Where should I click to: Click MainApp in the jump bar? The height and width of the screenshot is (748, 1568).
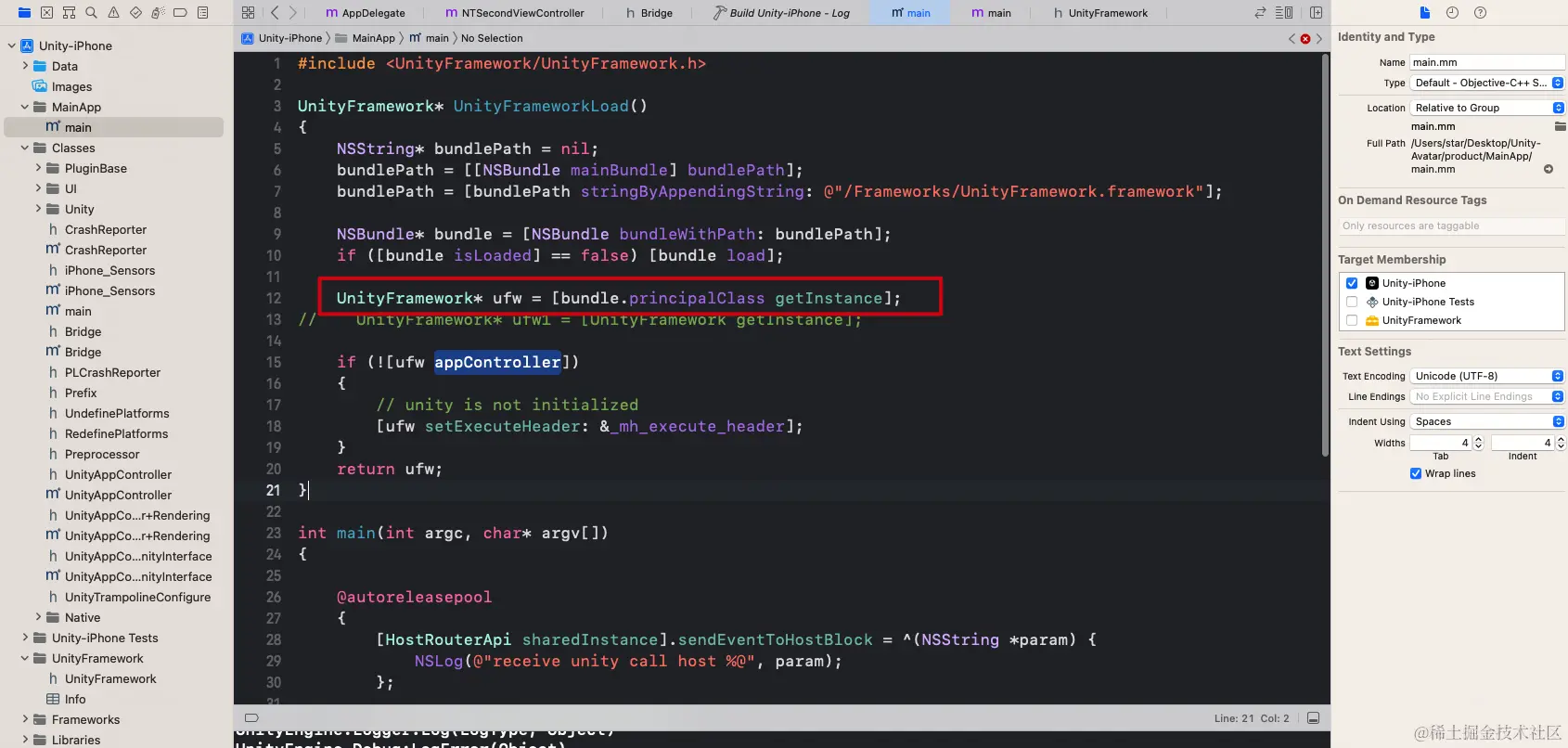(x=366, y=38)
